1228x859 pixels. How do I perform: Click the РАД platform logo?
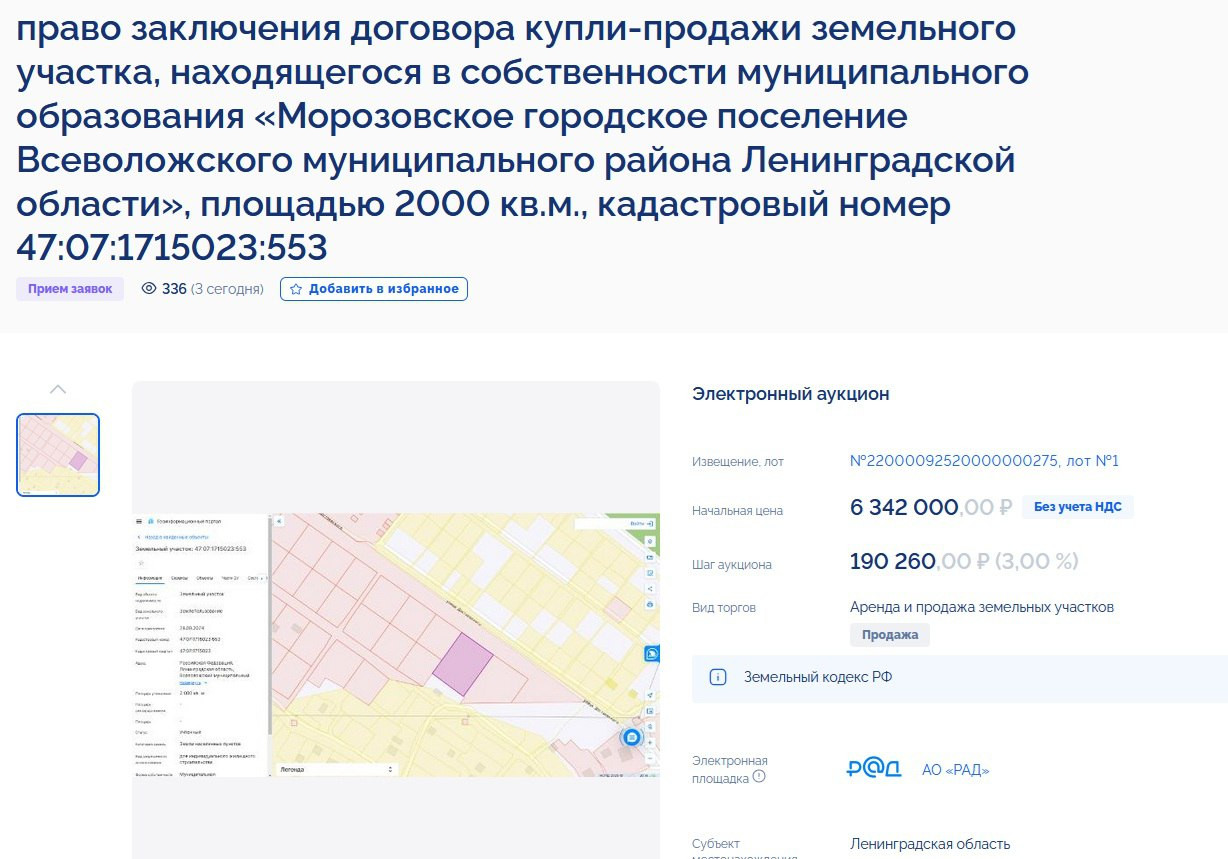(x=873, y=769)
